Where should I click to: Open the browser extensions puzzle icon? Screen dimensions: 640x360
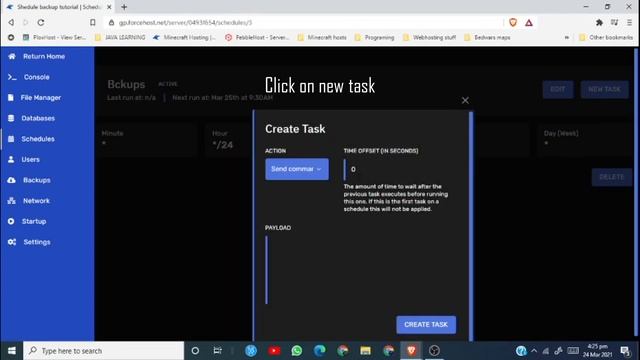[599, 22]
